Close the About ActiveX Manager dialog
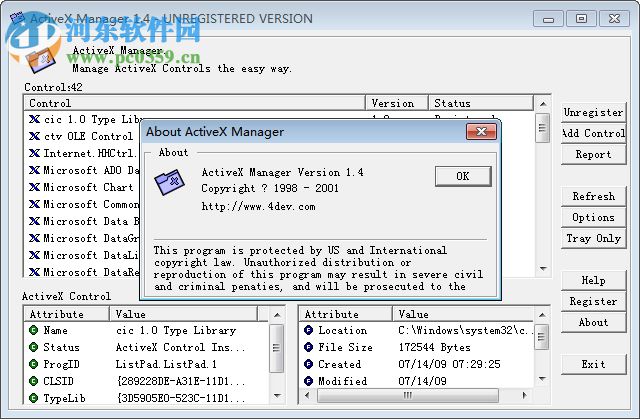This screenshot has width=640, height=419. tap(481, 131)
